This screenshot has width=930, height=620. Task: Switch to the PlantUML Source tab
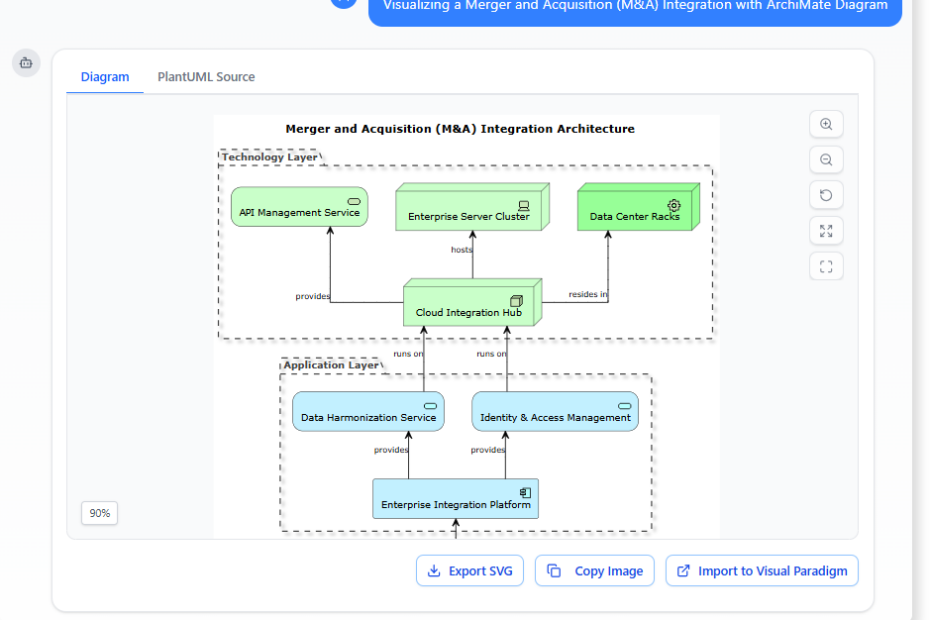(205, 76)
